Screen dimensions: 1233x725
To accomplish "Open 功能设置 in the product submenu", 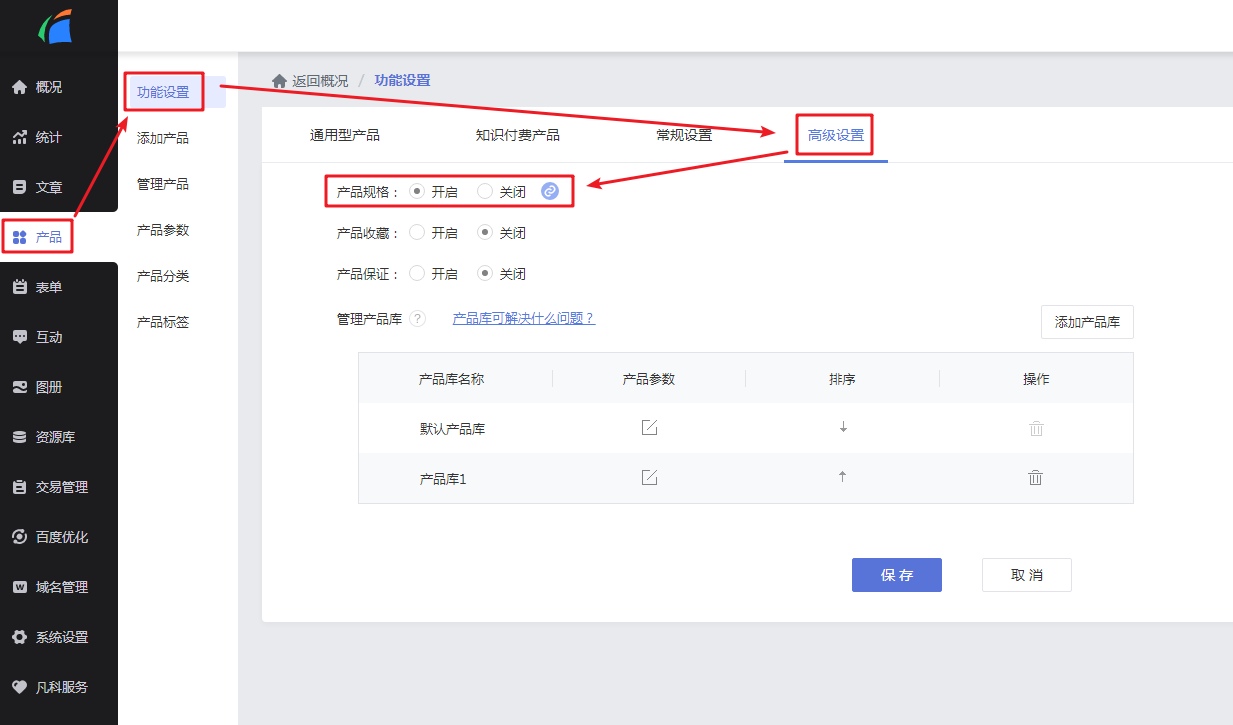I will click(x=163, y=92).
